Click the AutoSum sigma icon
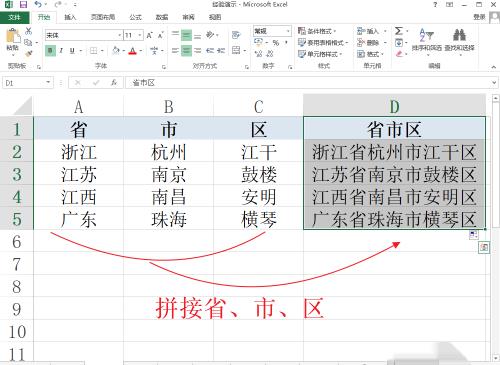This screenshot has width=500, height=365. 398,31
